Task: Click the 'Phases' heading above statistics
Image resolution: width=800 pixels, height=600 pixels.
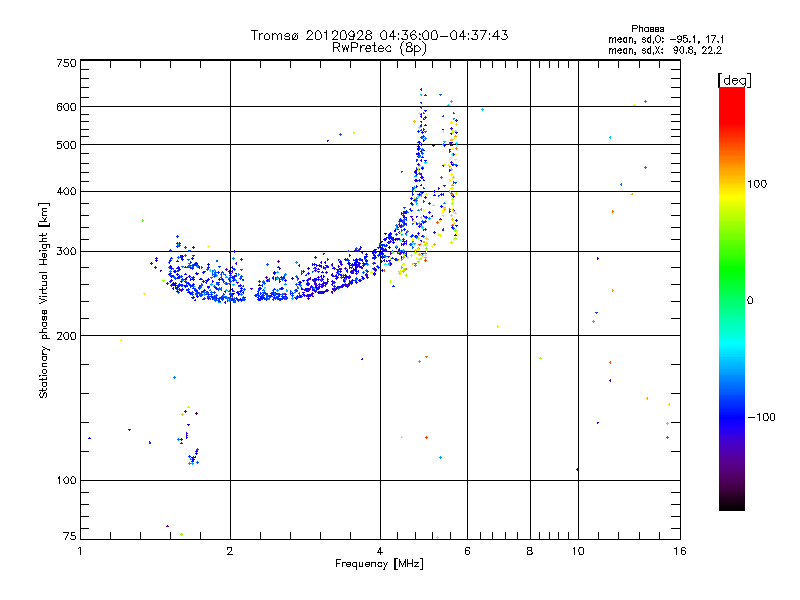Action: (647, 29)
